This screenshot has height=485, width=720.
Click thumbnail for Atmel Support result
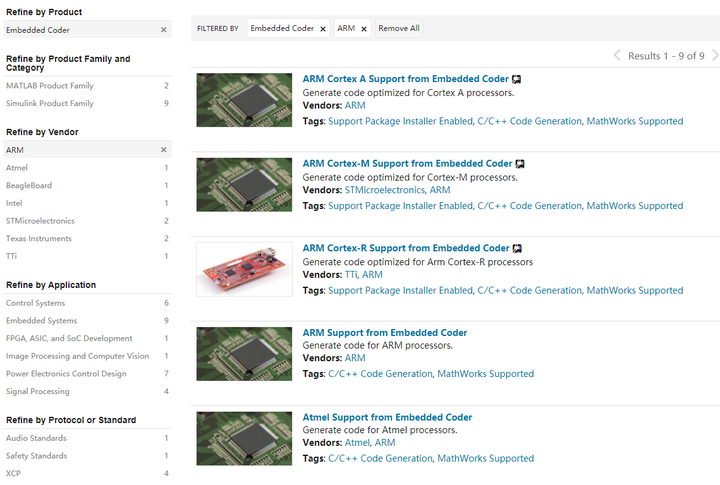click(x=244, y=438)
